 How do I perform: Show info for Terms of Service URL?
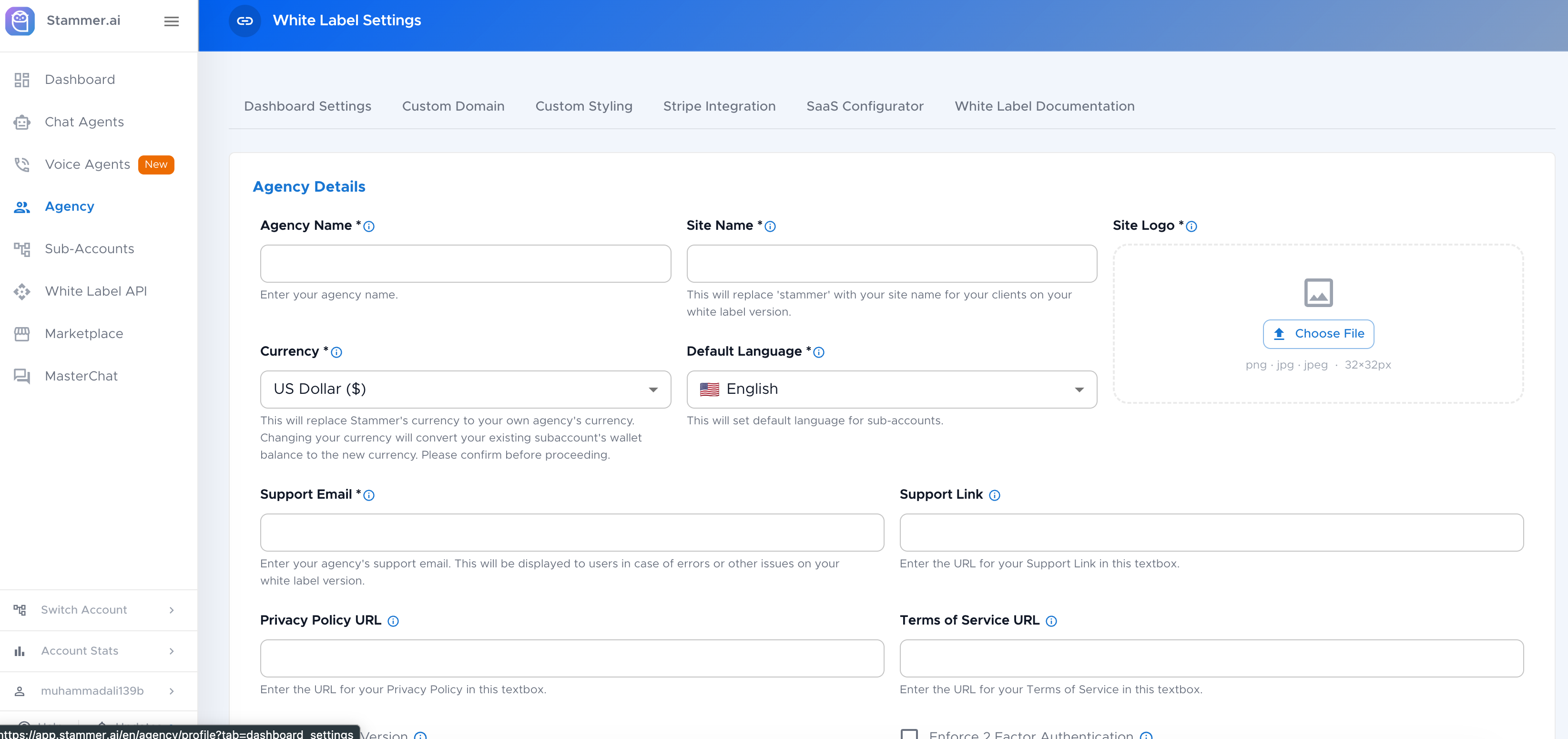[x=1051, y=621]
